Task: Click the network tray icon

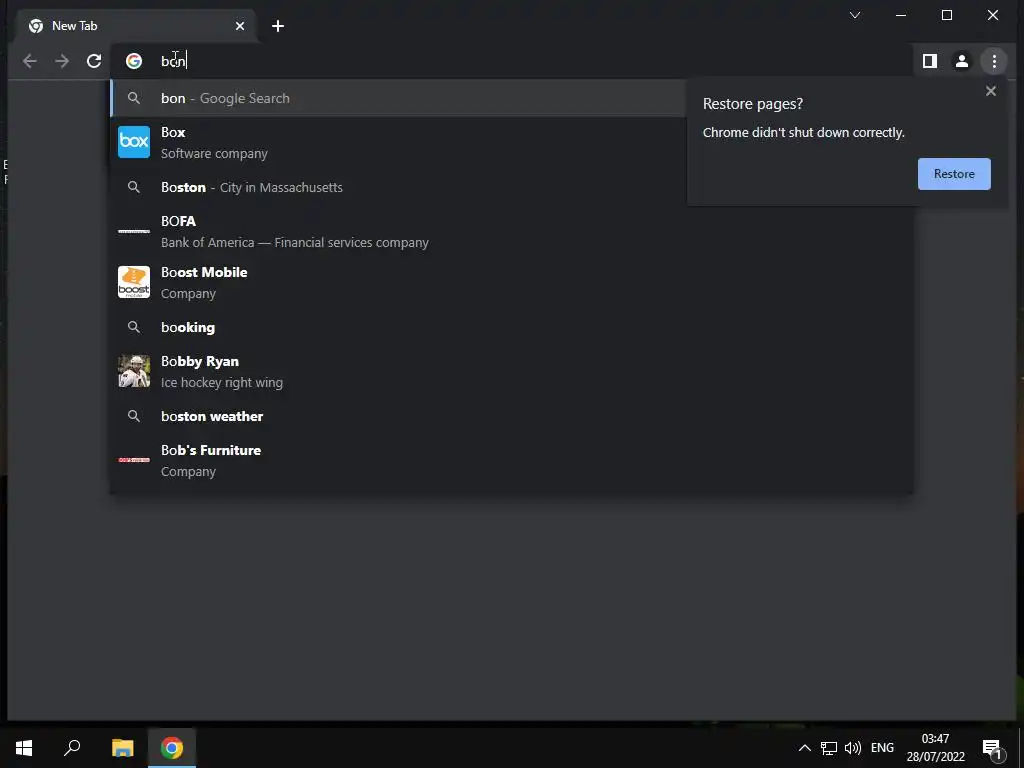Action: click(829, 748)
